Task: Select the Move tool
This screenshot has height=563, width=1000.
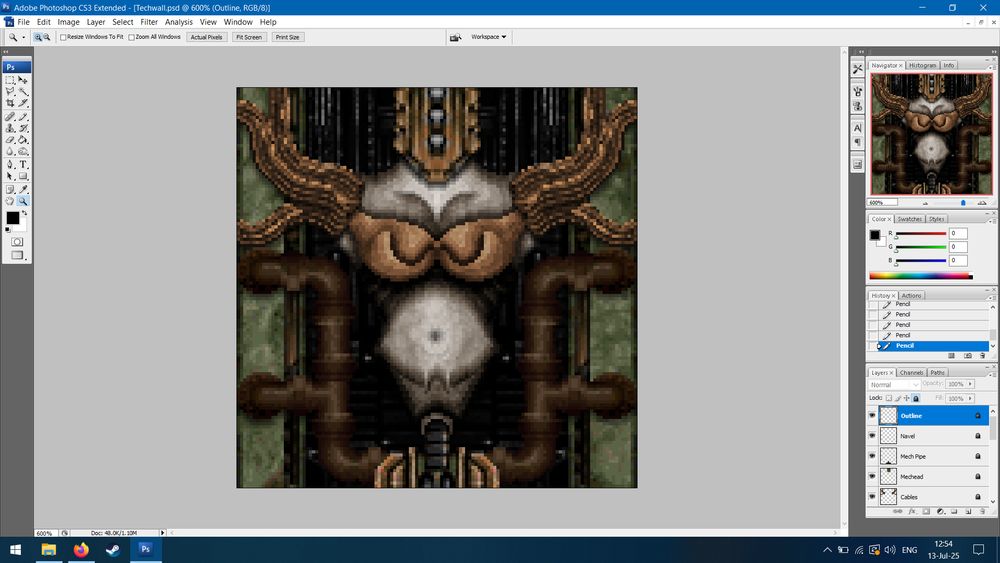Action: click(23, 80)
